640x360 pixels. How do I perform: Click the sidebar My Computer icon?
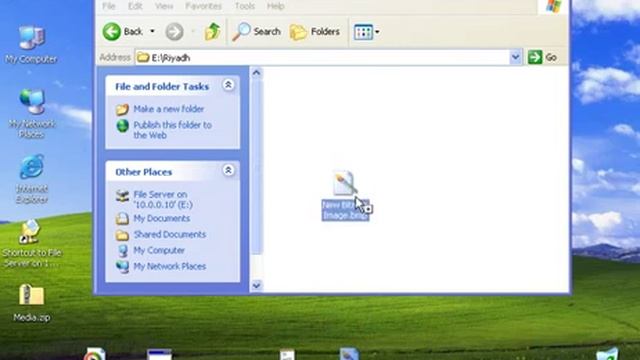tap(122, 251)
